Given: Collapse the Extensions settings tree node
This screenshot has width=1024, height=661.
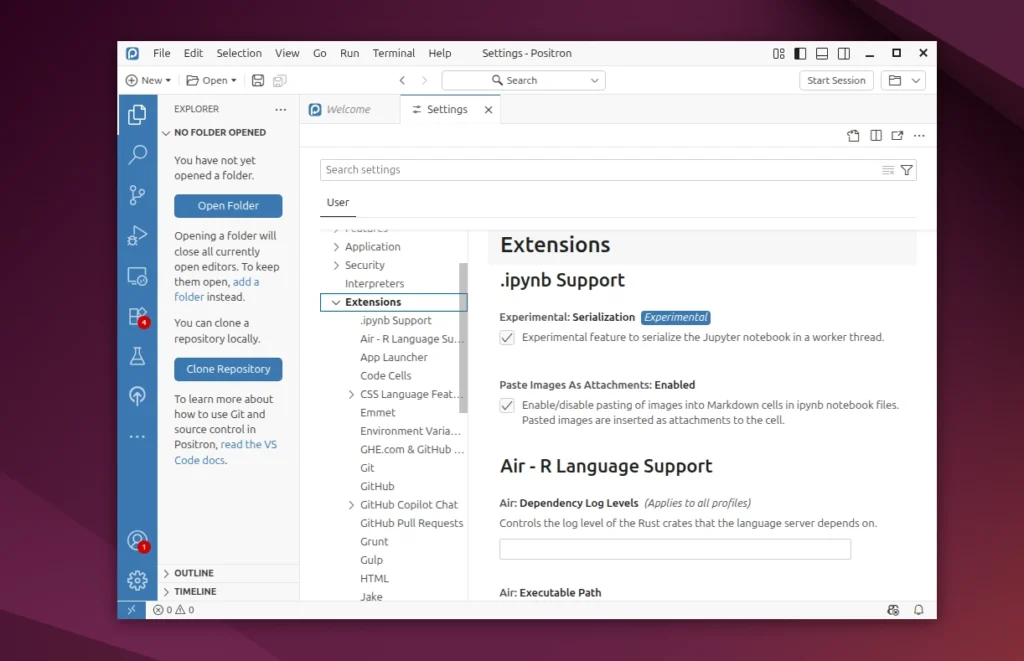Looking at the screenshot, I should click(336, 302).
